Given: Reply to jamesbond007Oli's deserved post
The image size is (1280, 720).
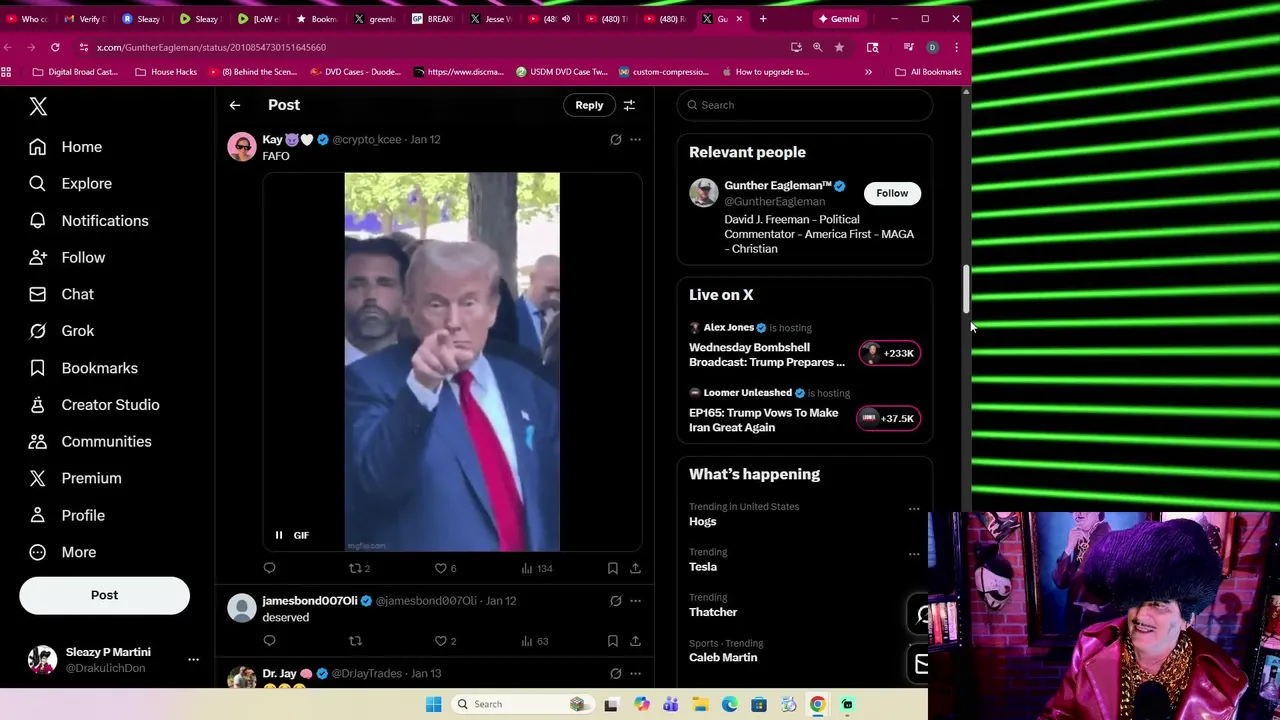Looking at the screenshot, I should [269, 641].
